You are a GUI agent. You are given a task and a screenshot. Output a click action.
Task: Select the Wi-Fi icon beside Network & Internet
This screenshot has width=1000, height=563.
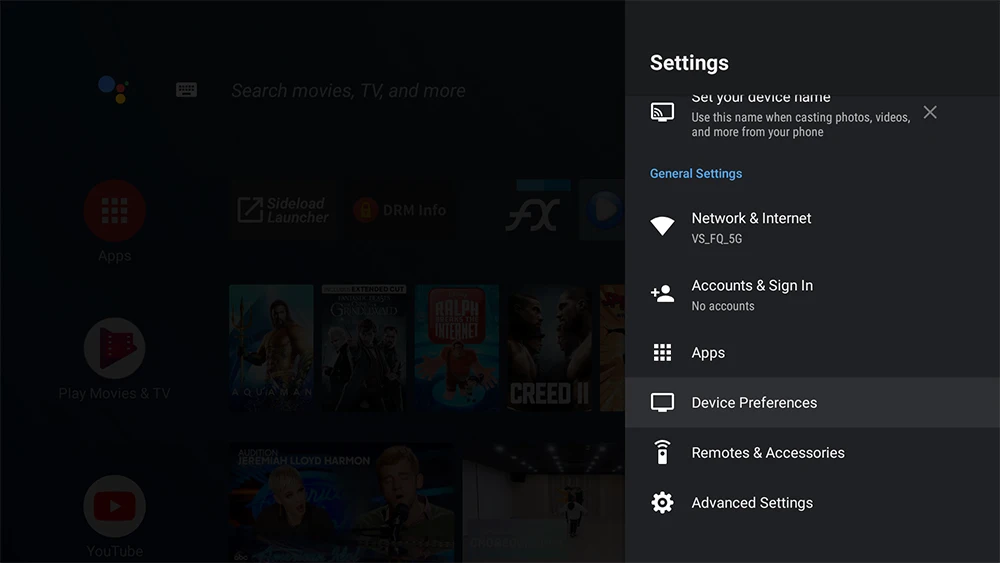(x=662, y=226)
